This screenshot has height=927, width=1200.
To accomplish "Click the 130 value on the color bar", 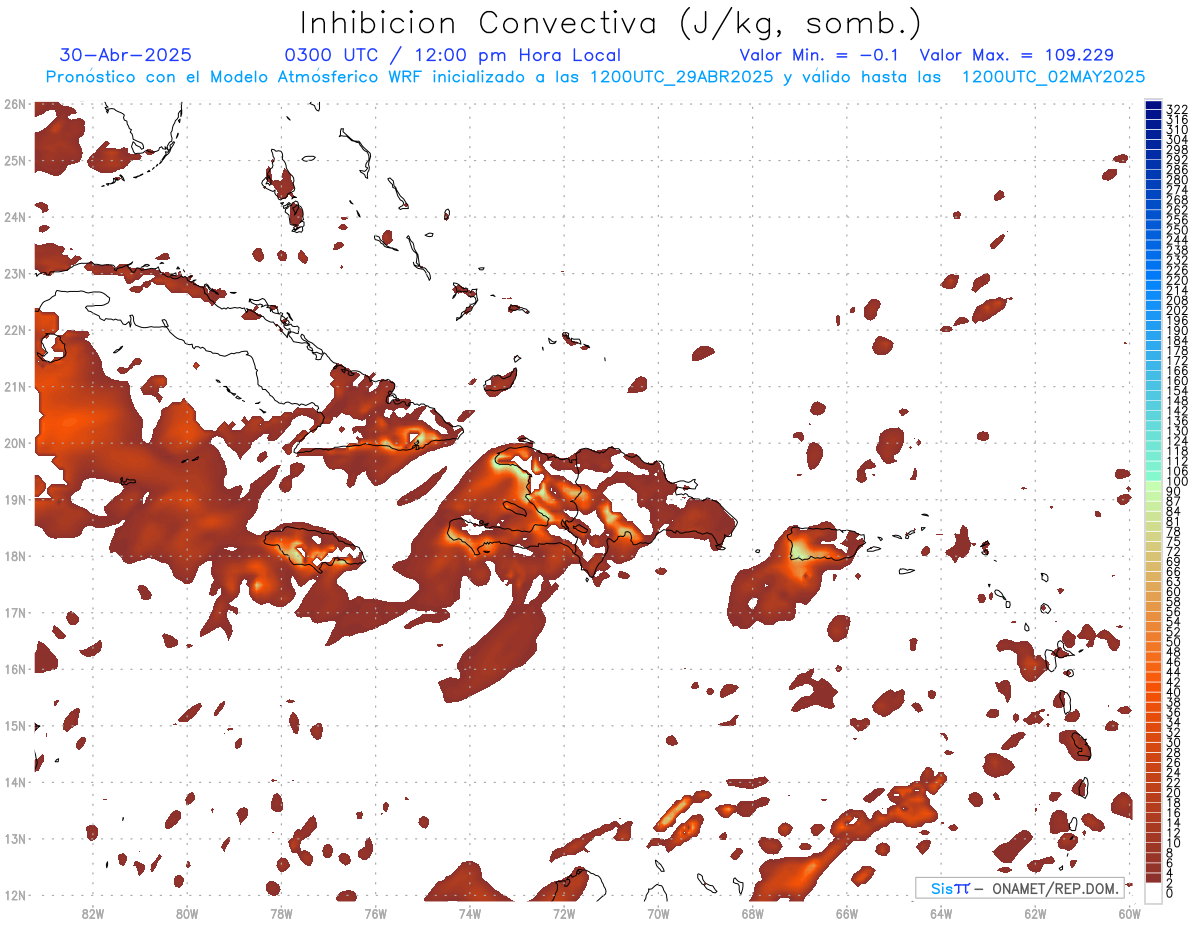I will point(1177,430).
